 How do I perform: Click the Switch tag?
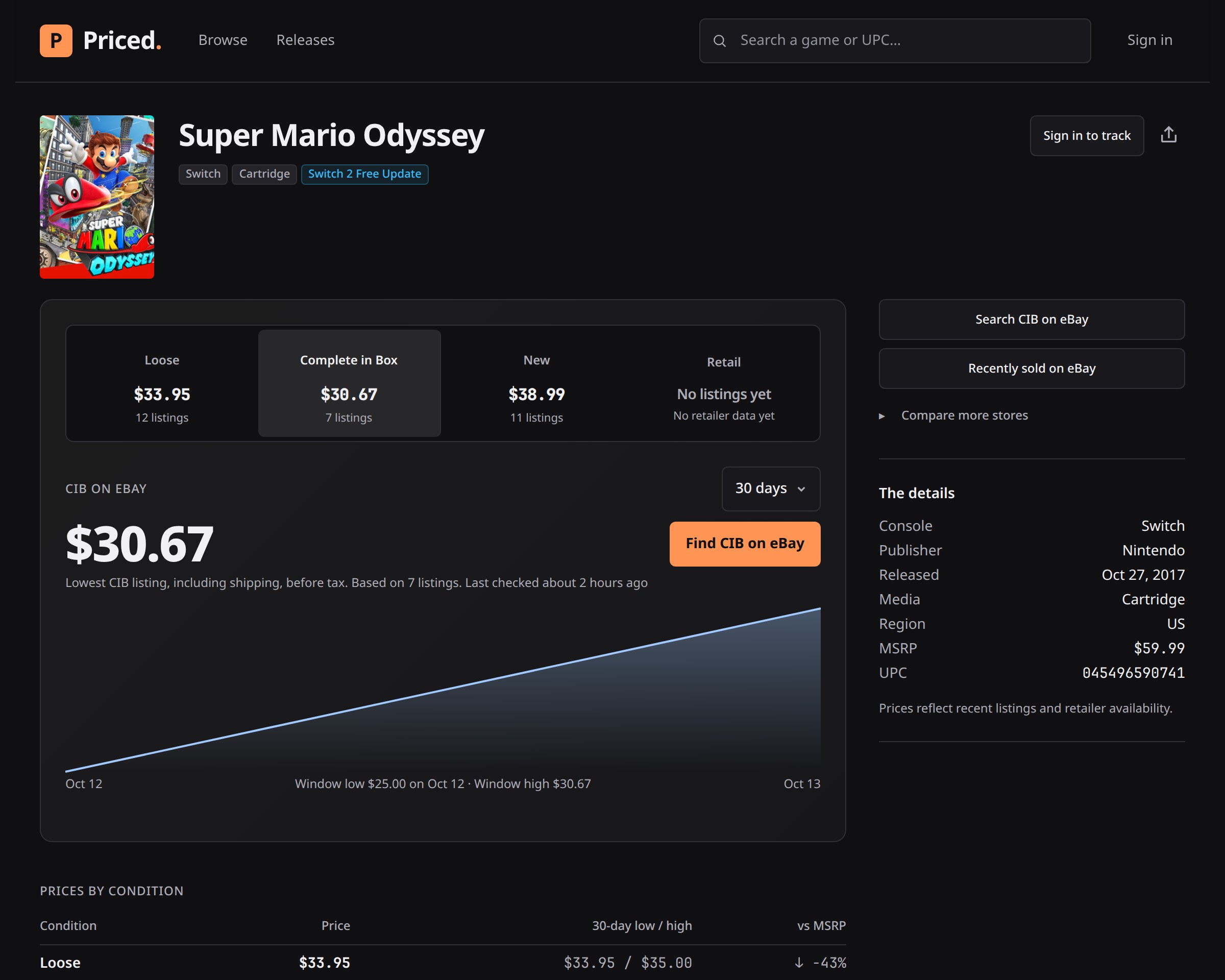pos(203,175)
